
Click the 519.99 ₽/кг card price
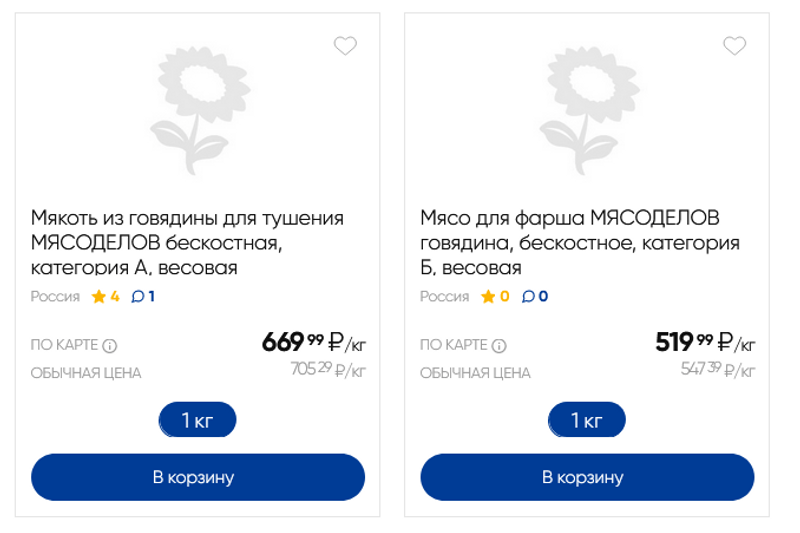coord(704,343)
